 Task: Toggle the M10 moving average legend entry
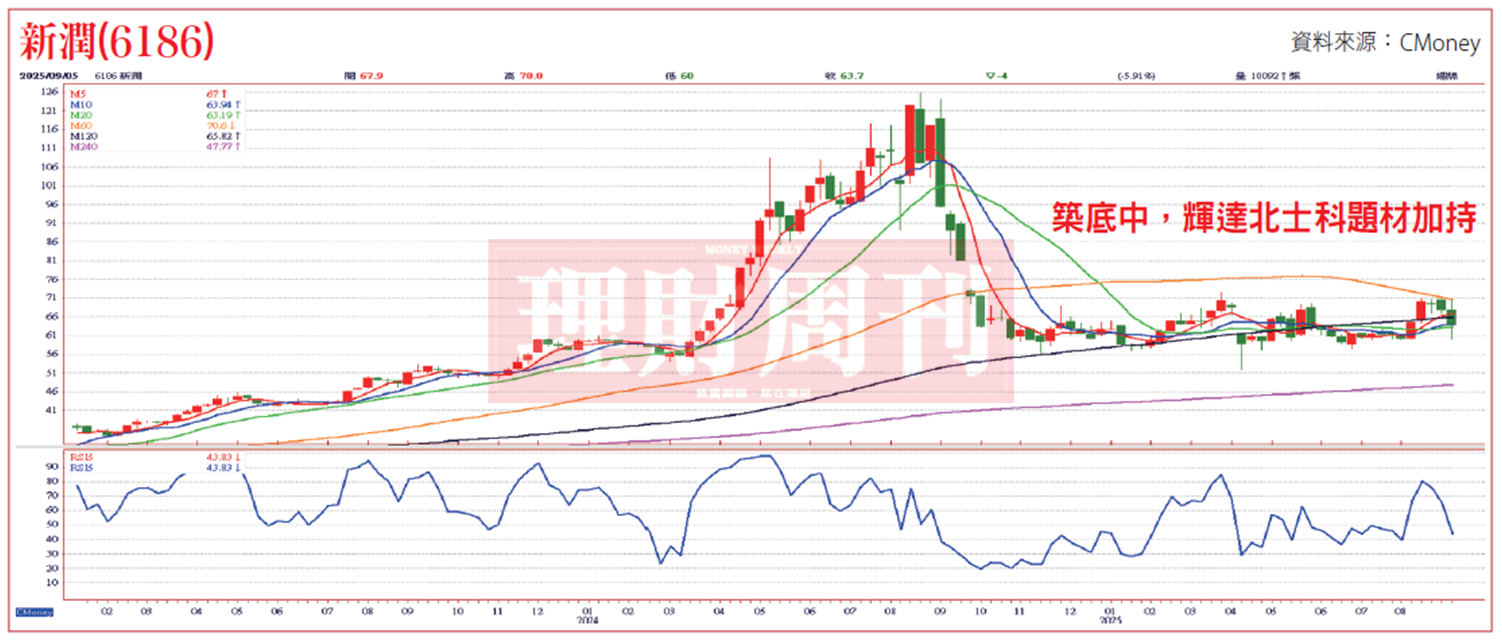click(80, 103)
